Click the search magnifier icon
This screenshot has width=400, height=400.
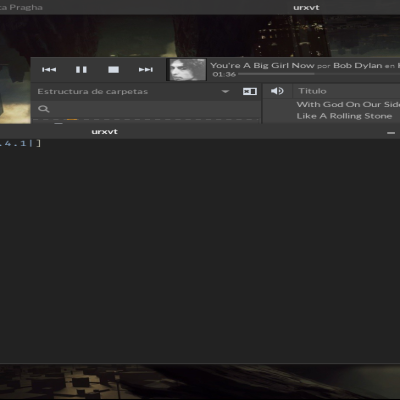click(x=44, y=109)
